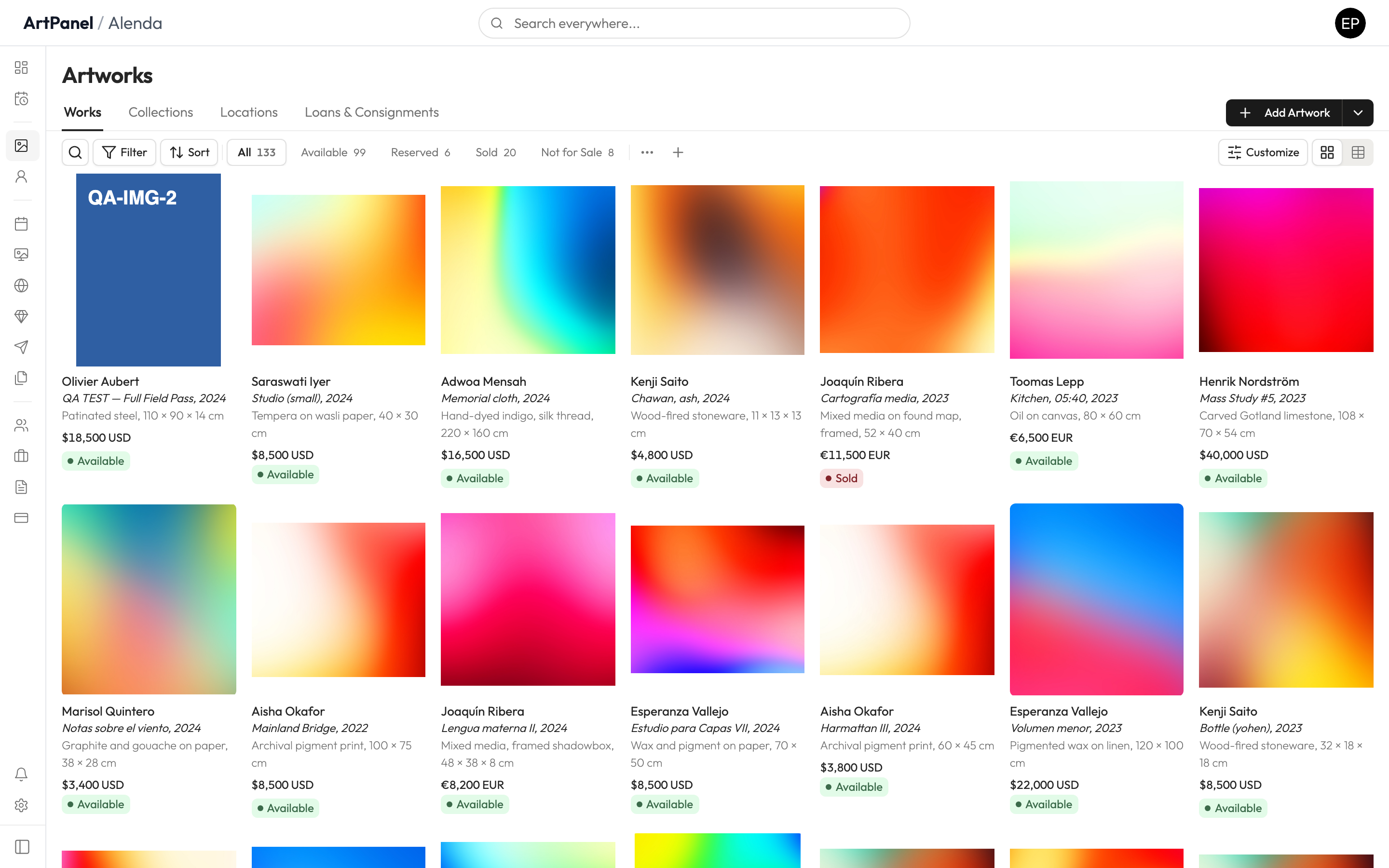Click the title 'Lengua materna II, 2024'

point(504,728)
